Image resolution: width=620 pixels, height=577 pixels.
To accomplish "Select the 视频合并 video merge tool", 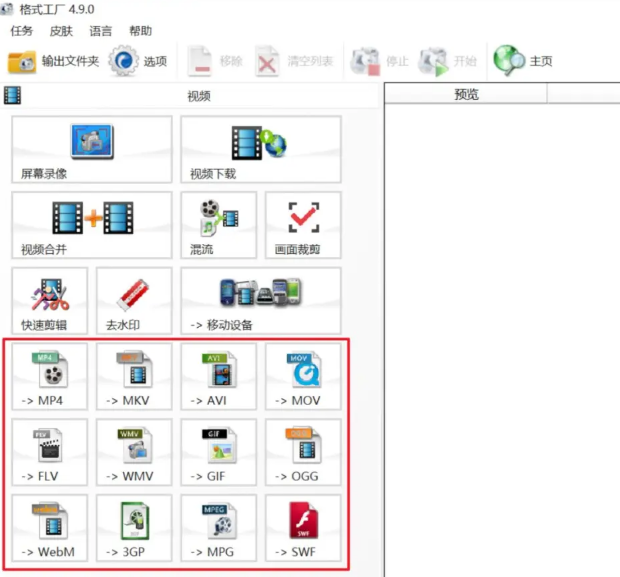I will (x=92, y=224).
